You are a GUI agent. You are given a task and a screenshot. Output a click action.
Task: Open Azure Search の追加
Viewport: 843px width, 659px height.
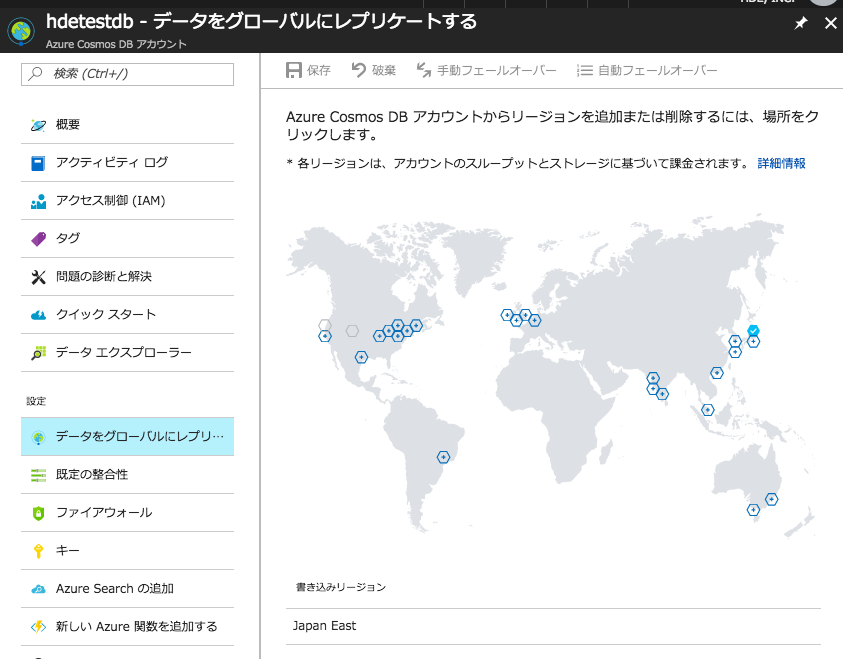[127, 589]
